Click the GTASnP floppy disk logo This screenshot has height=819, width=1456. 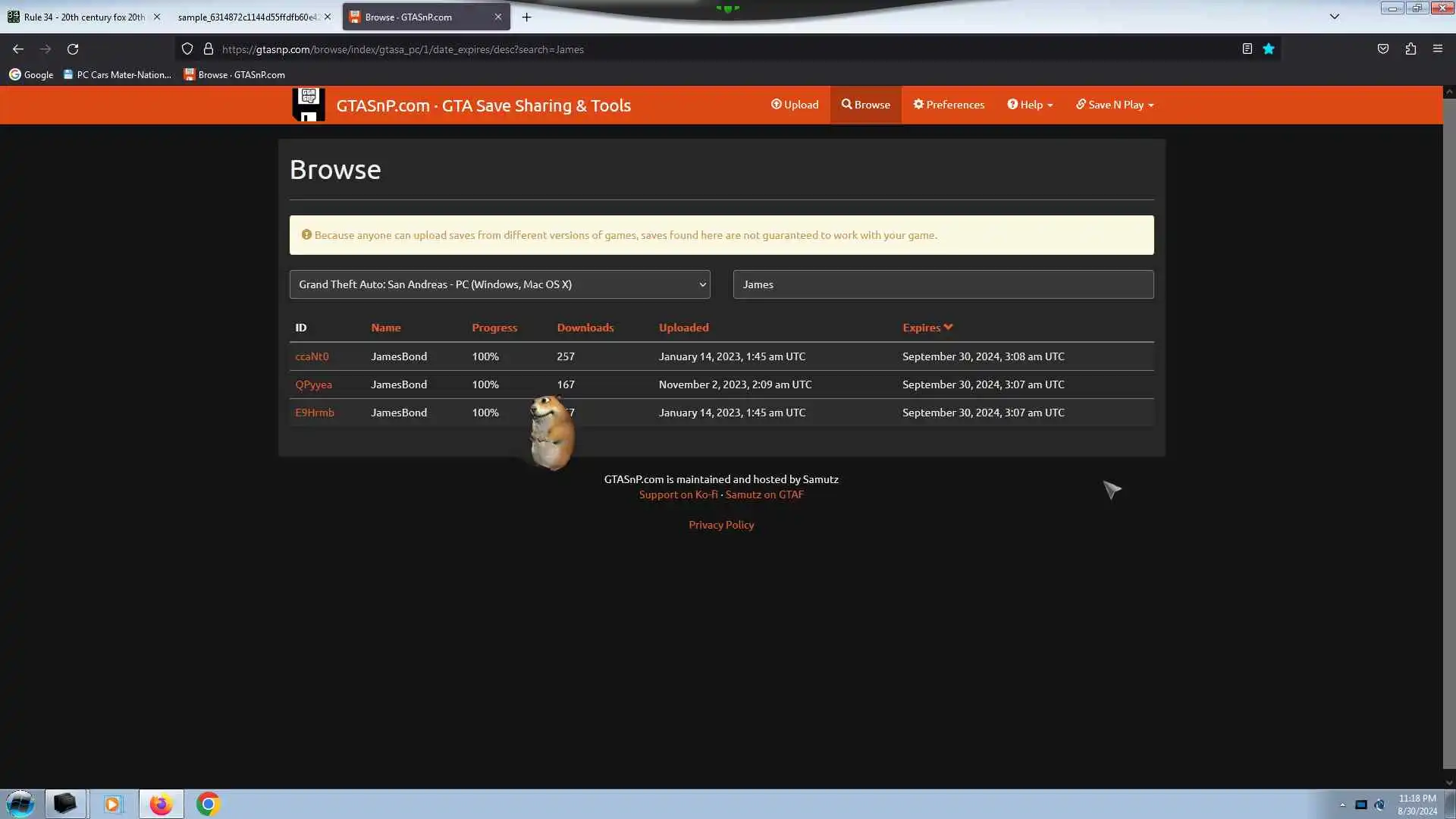309,105
